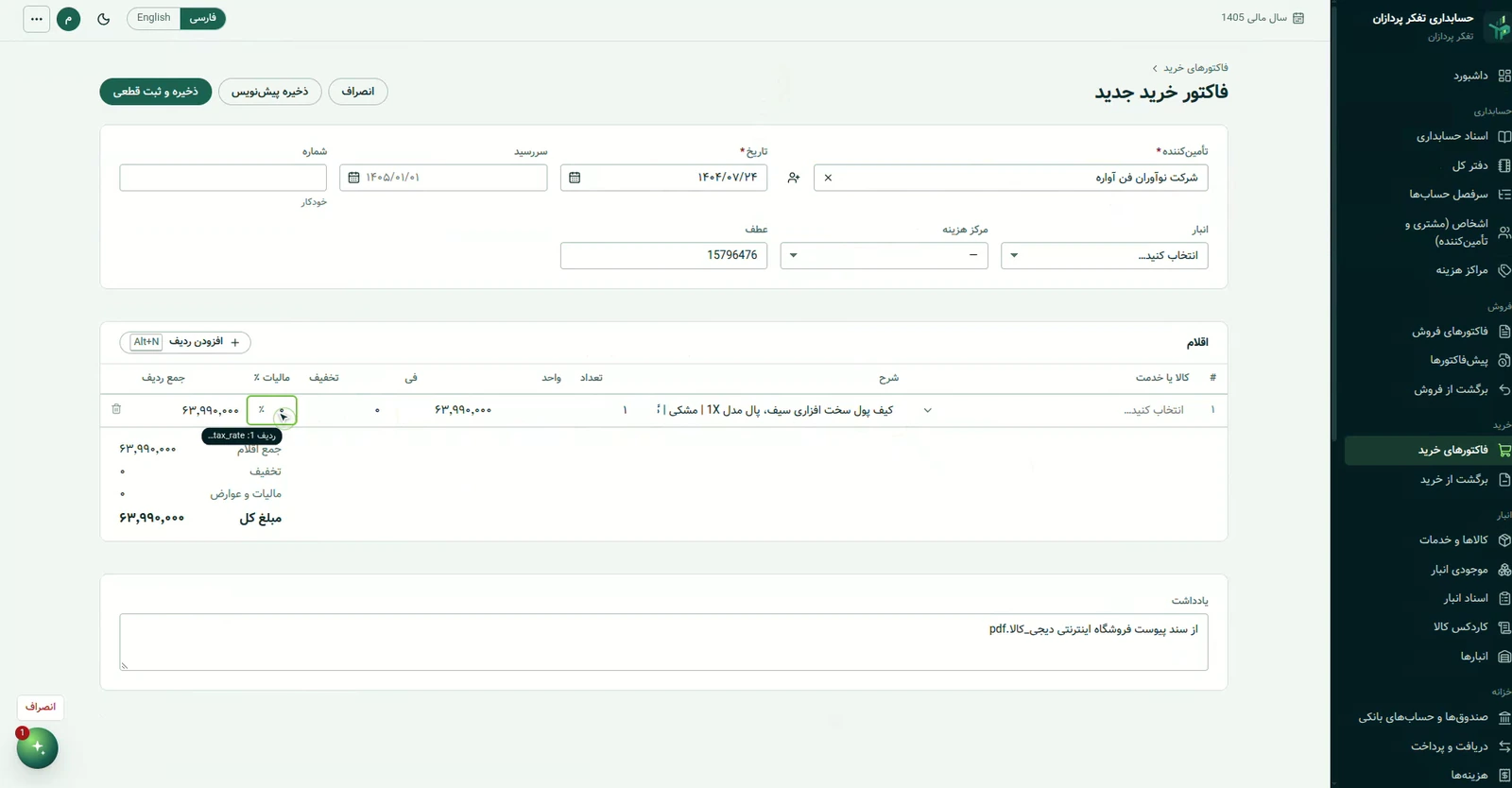
Task: Delete row 1 with trash icon
Action: click(116, 409)
